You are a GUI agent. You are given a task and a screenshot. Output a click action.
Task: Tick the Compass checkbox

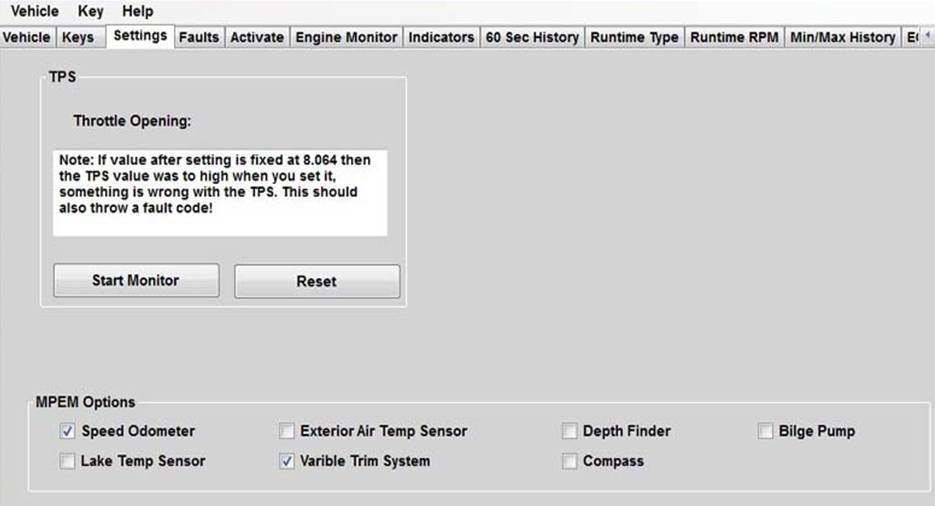569,461
